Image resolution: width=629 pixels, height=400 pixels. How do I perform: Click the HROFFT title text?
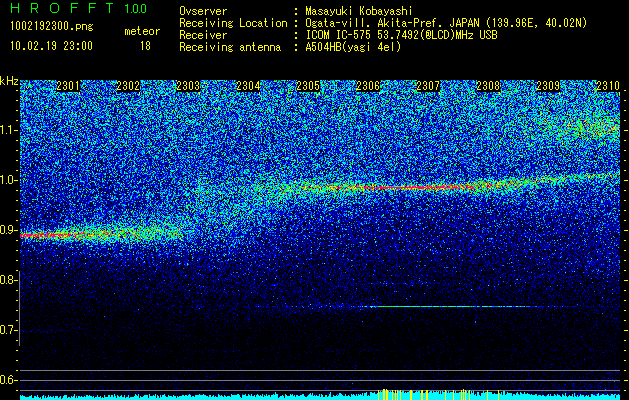(x=62, y=8)
